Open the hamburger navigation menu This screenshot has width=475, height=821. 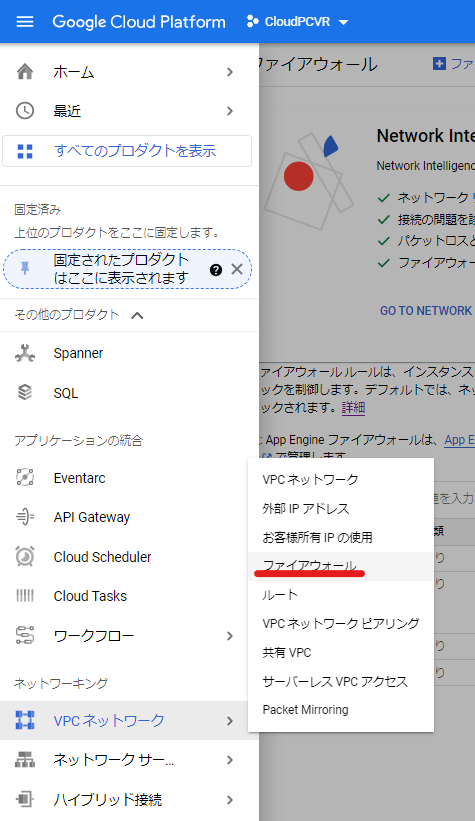pyautogui.click(x=25, y=21)
